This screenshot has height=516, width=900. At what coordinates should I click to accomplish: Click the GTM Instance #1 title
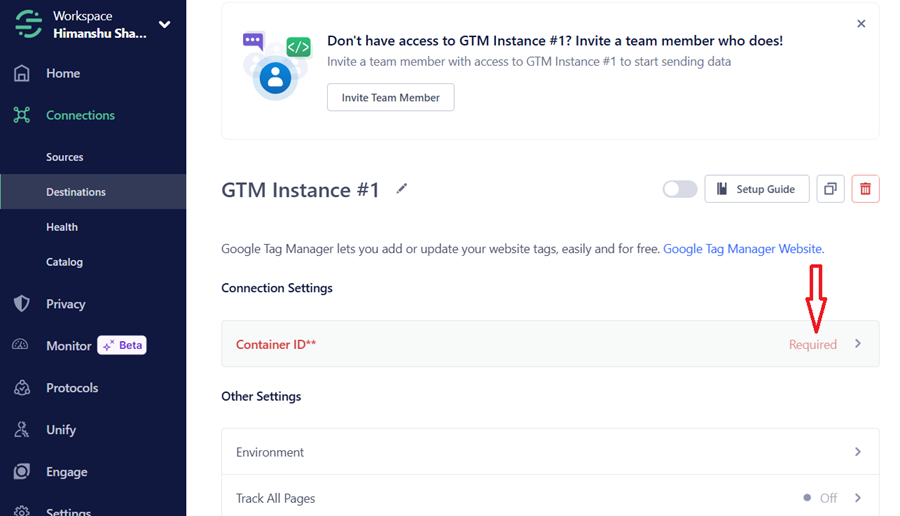point(300,190)
